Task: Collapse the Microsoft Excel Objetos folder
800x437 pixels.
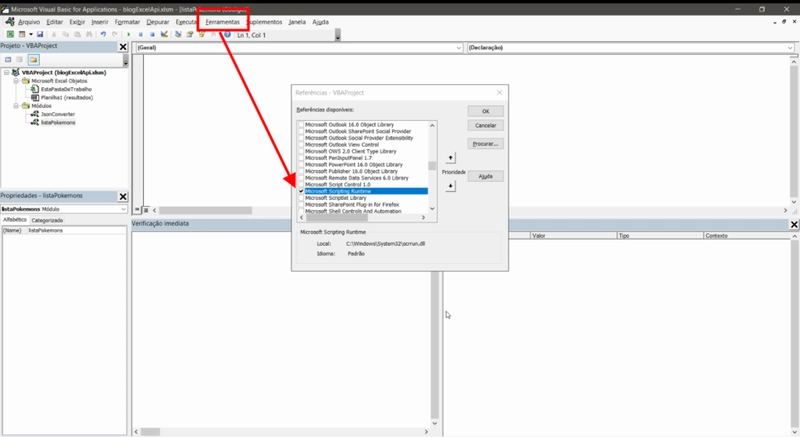Action: (16, 81)
